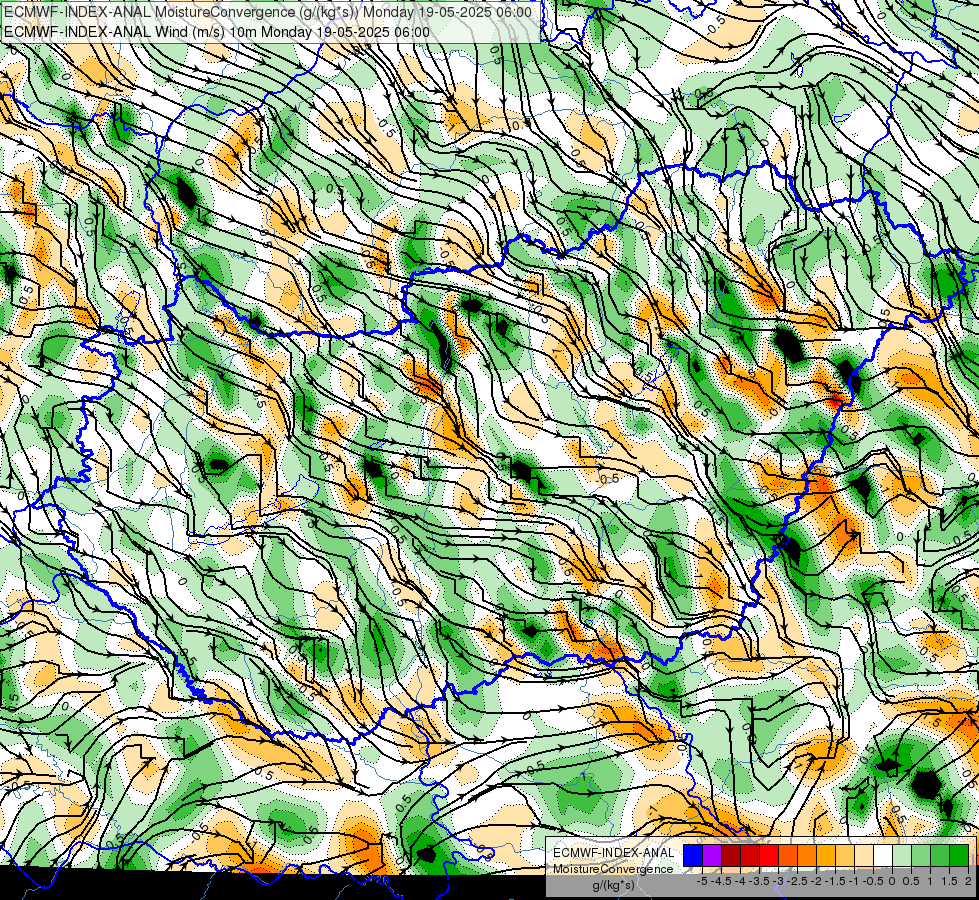Click the -1.5 value on legend scale
This screenshot has width=979, height=900.
pos(835,881)
